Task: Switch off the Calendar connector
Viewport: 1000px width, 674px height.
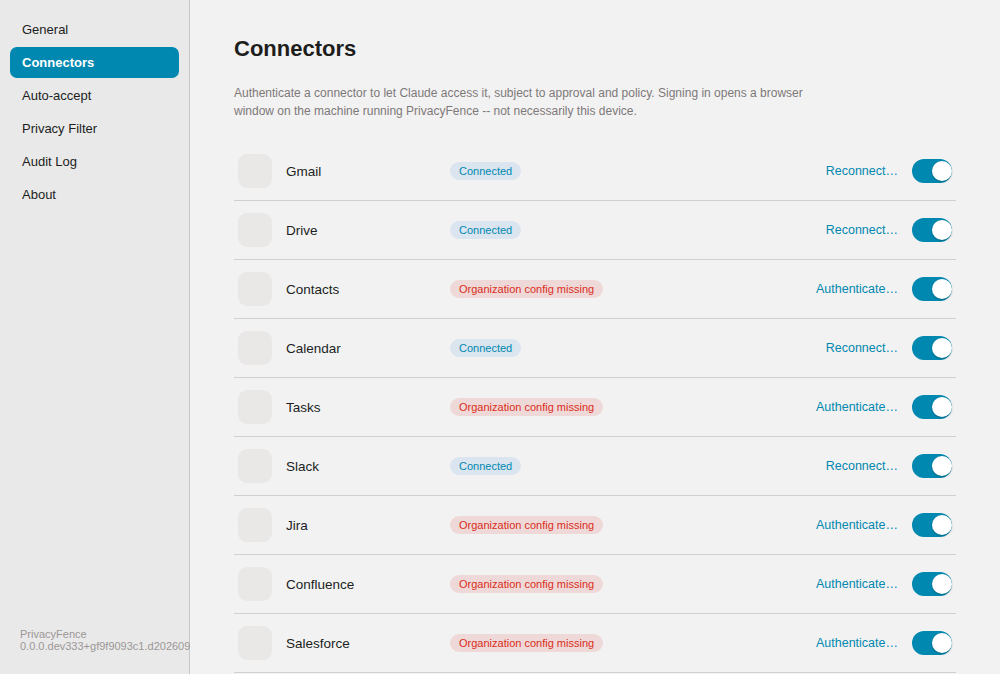Action: point(932,348)
